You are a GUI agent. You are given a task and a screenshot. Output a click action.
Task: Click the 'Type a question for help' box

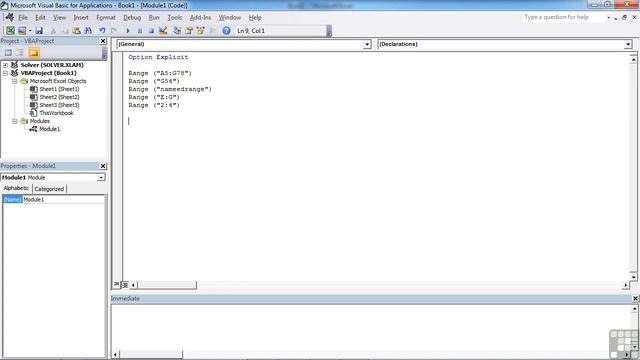pyautogui.click(x=564, y=17)
